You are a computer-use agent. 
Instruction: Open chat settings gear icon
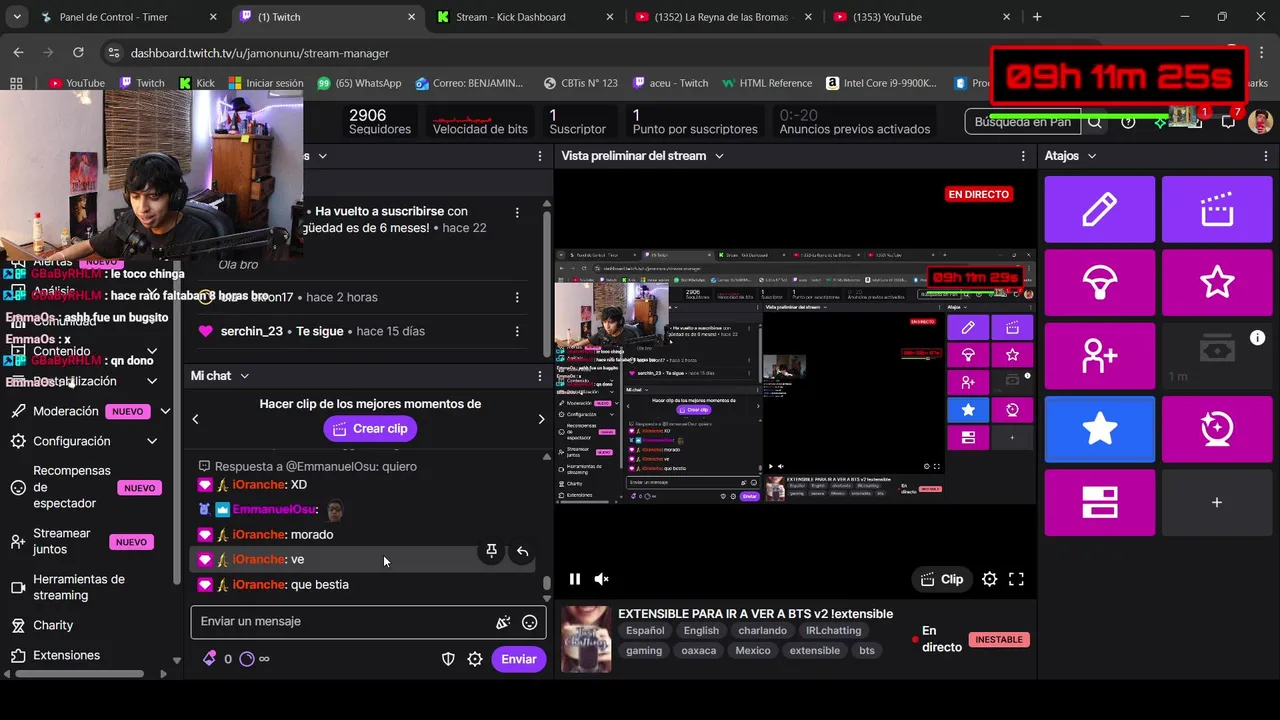click(475, 659)
